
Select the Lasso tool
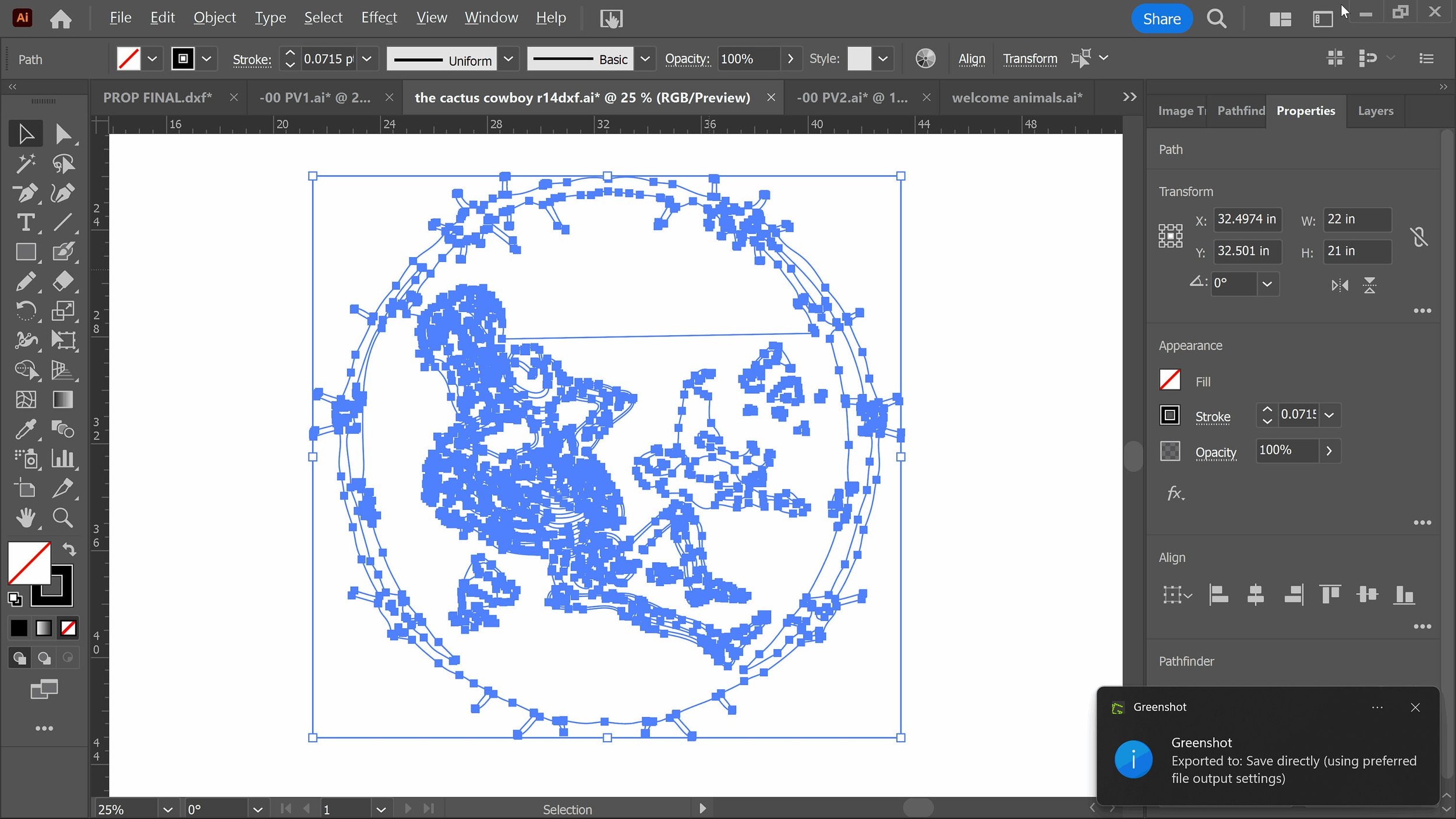[x=63, y=164]
